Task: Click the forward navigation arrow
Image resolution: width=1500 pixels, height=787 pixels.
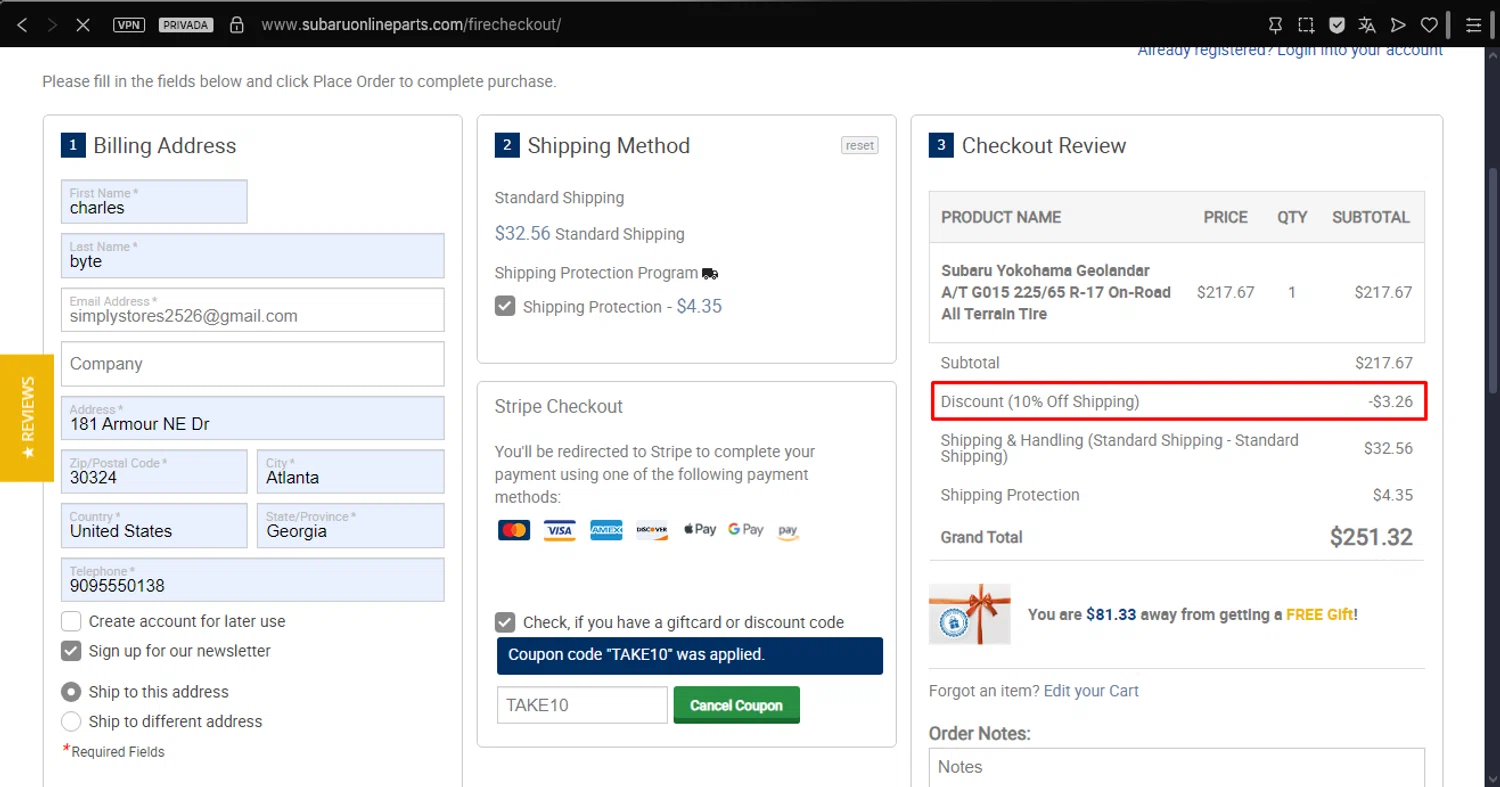Action: (52, 25)
